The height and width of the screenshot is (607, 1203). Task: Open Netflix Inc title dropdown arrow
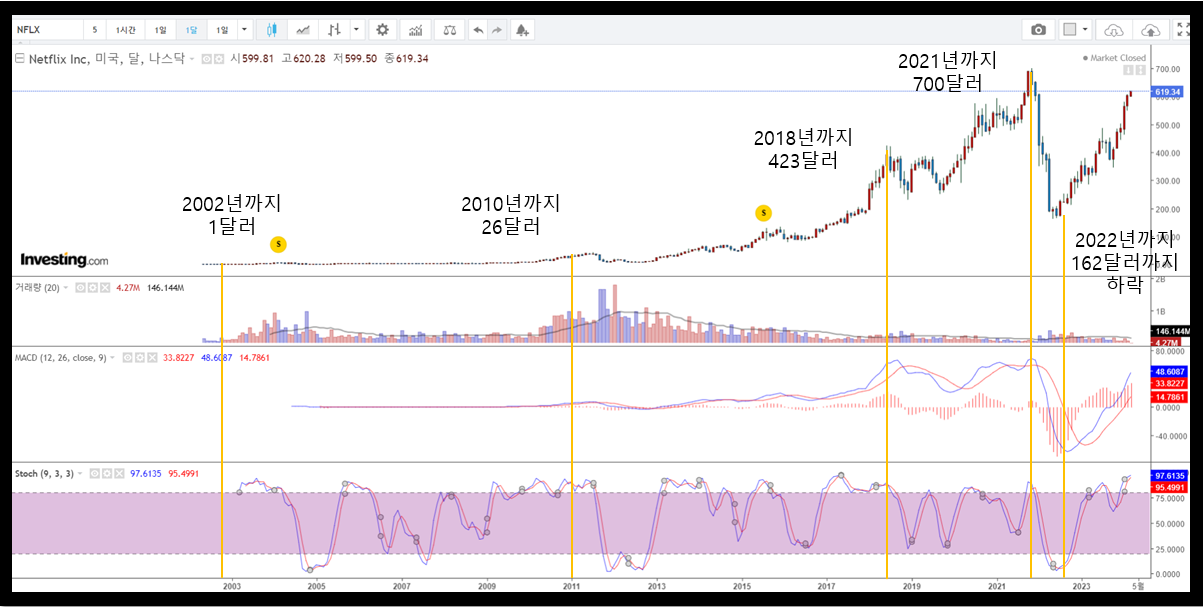point(192,59)
